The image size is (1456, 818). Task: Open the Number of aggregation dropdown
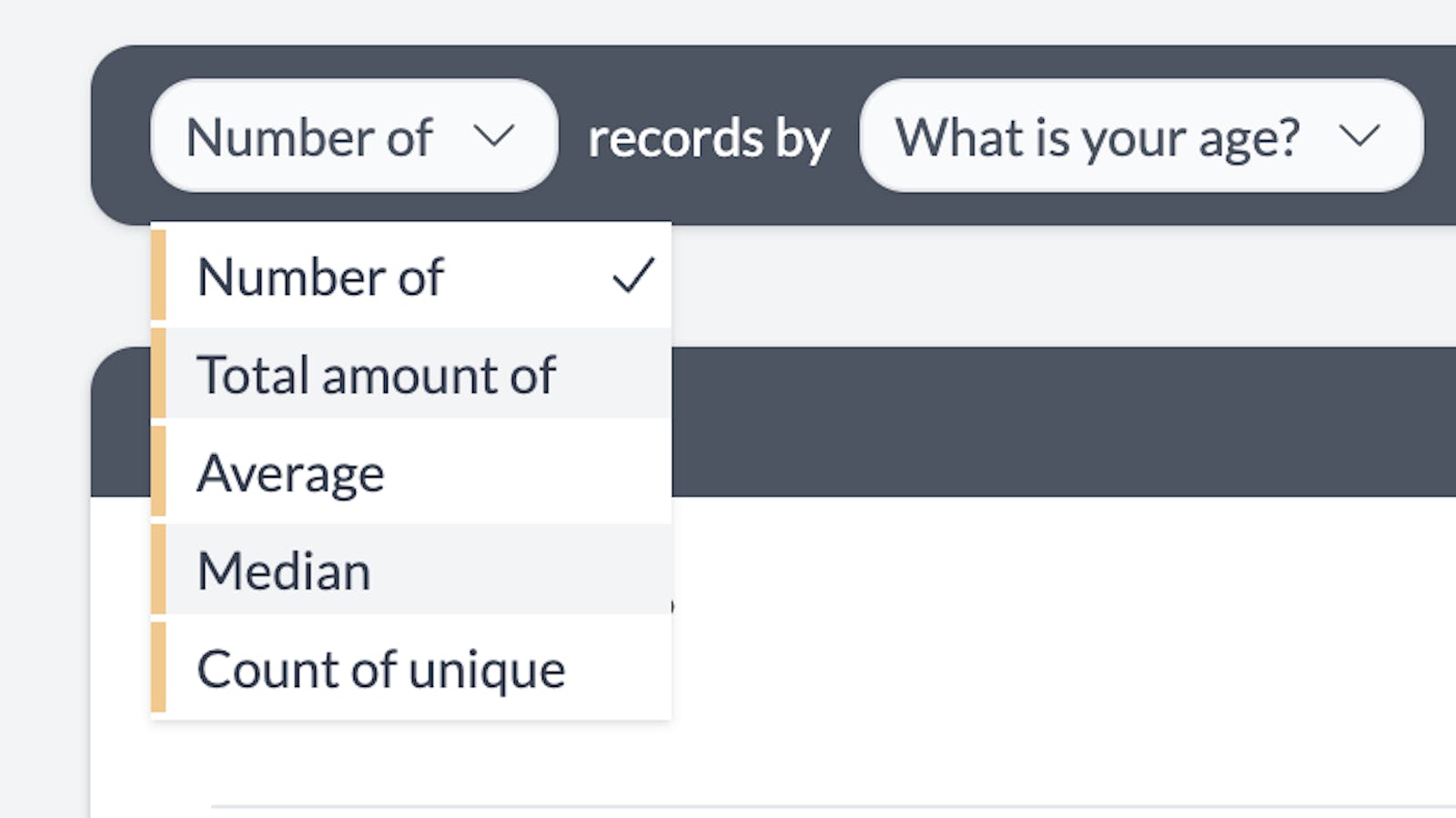pos(353,136)
